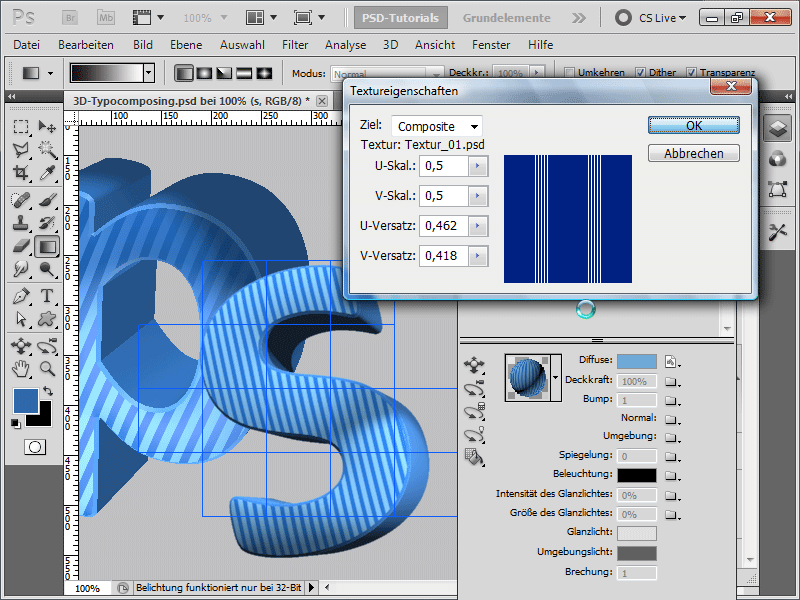The height and width of the screenshot is (600, 800).
Task: Open the Ebene menu
Action: pyautogui.click(x=186, y=45)
